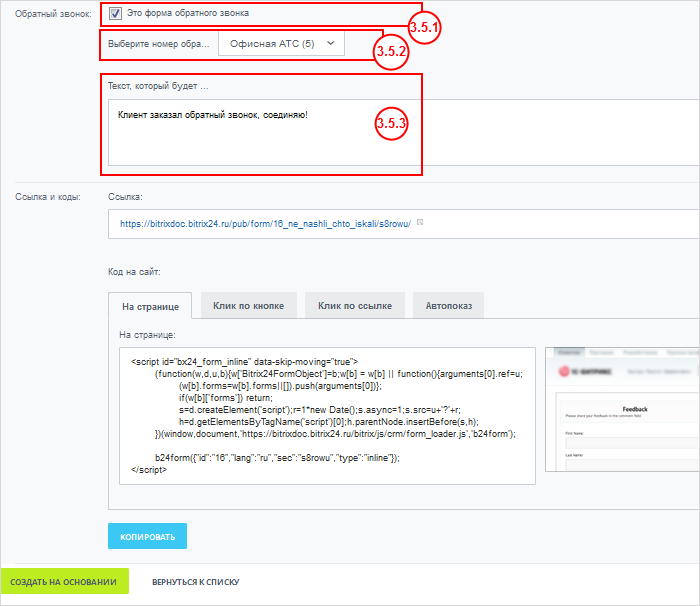Click inside the script code box
Image resolution: width=700 pixels, height=606 pixels.
click(327, 416)
